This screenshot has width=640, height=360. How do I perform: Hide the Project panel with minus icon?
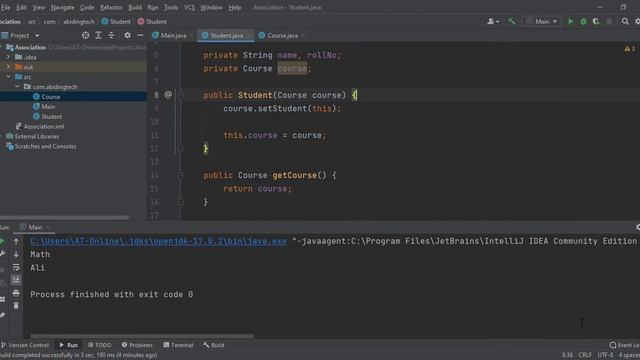(x=140, y=36)
